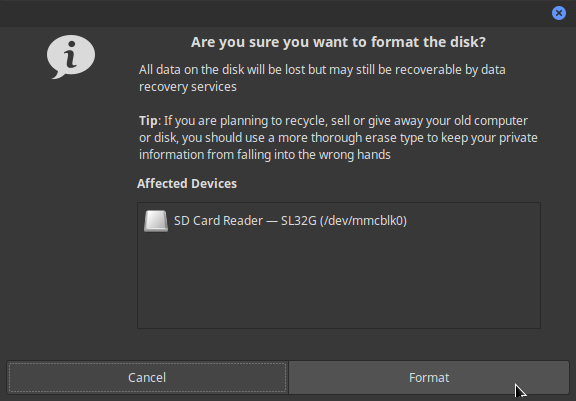The height and width of the screenshot is (401, 576).
Task: Click the 'Are you sure' dialog heading
Action: point(338,42)
